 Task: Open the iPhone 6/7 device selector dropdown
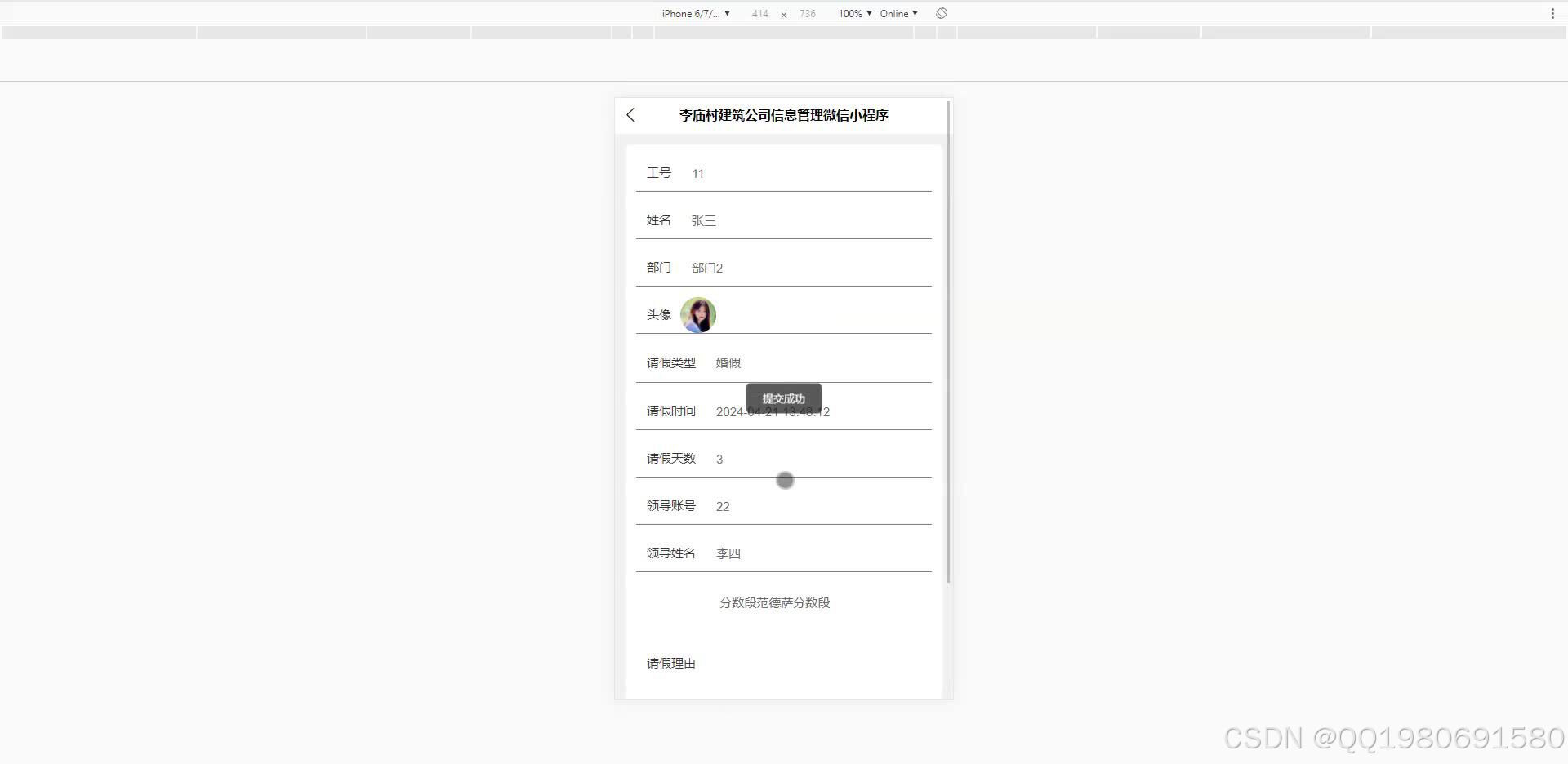point(694,13)
